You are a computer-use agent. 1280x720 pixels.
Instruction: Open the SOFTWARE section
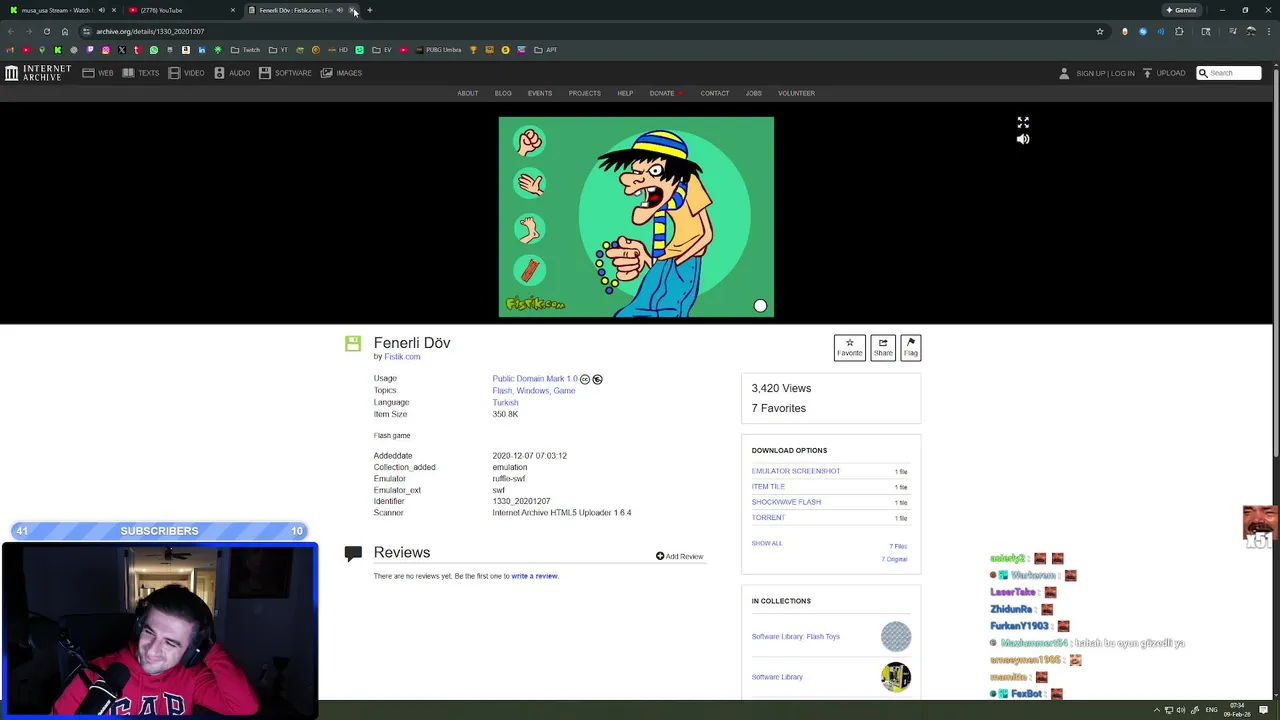pos(286,73)
